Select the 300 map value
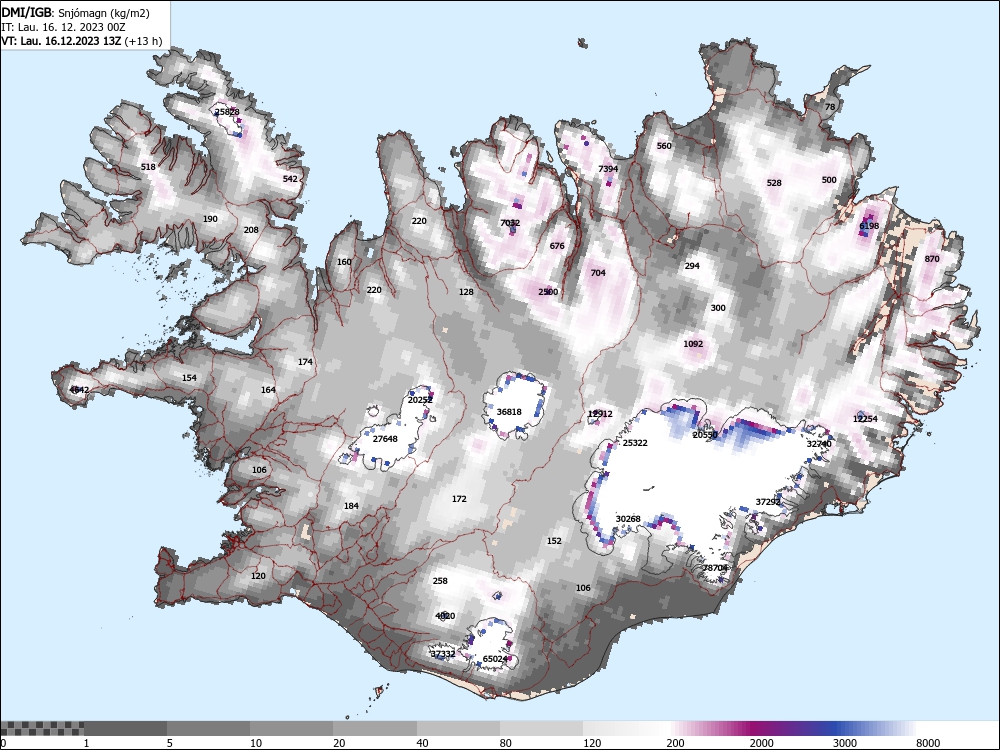1000x750 pixels. (718, 308)
